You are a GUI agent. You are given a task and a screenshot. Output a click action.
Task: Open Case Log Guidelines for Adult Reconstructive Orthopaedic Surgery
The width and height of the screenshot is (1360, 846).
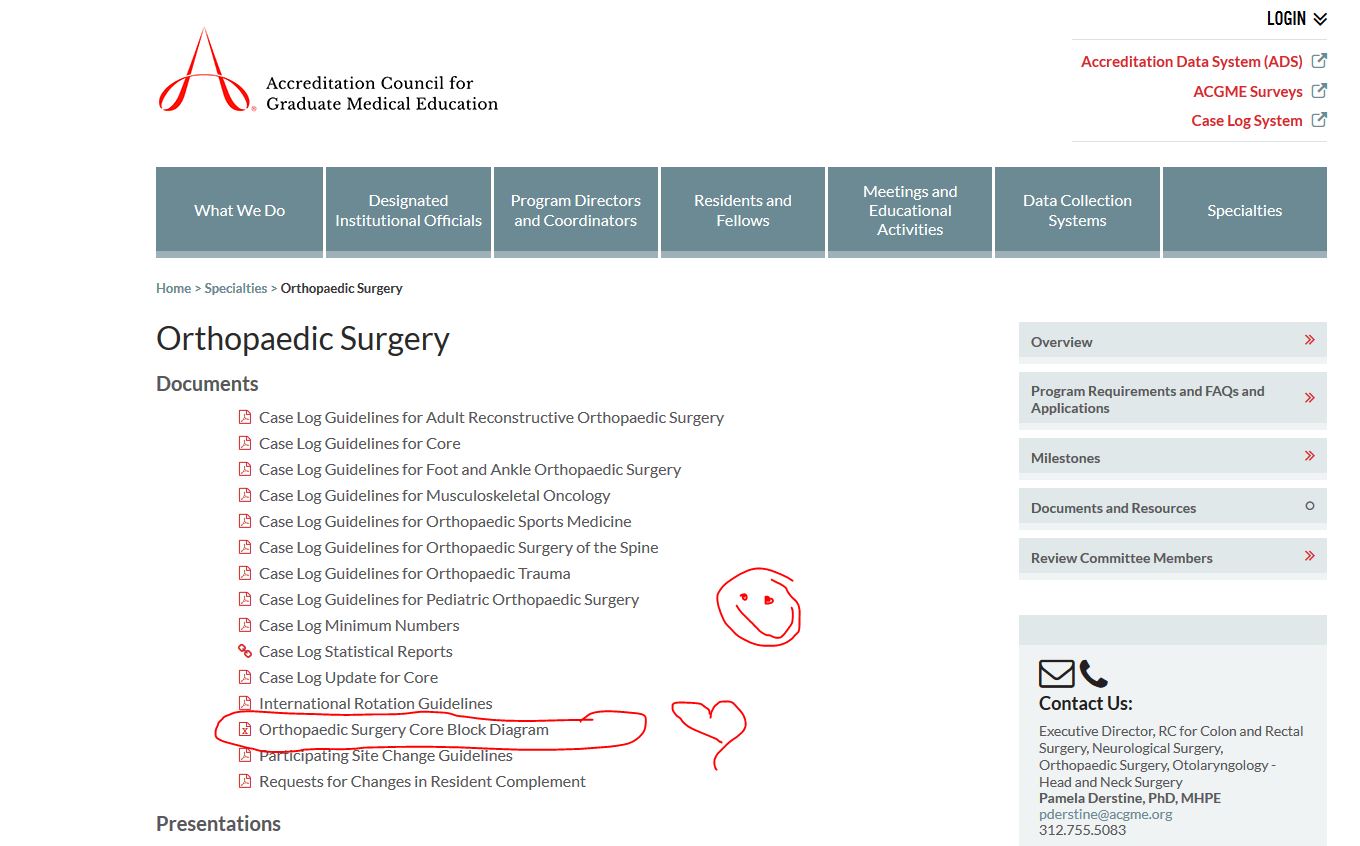[x=491, y=418]
